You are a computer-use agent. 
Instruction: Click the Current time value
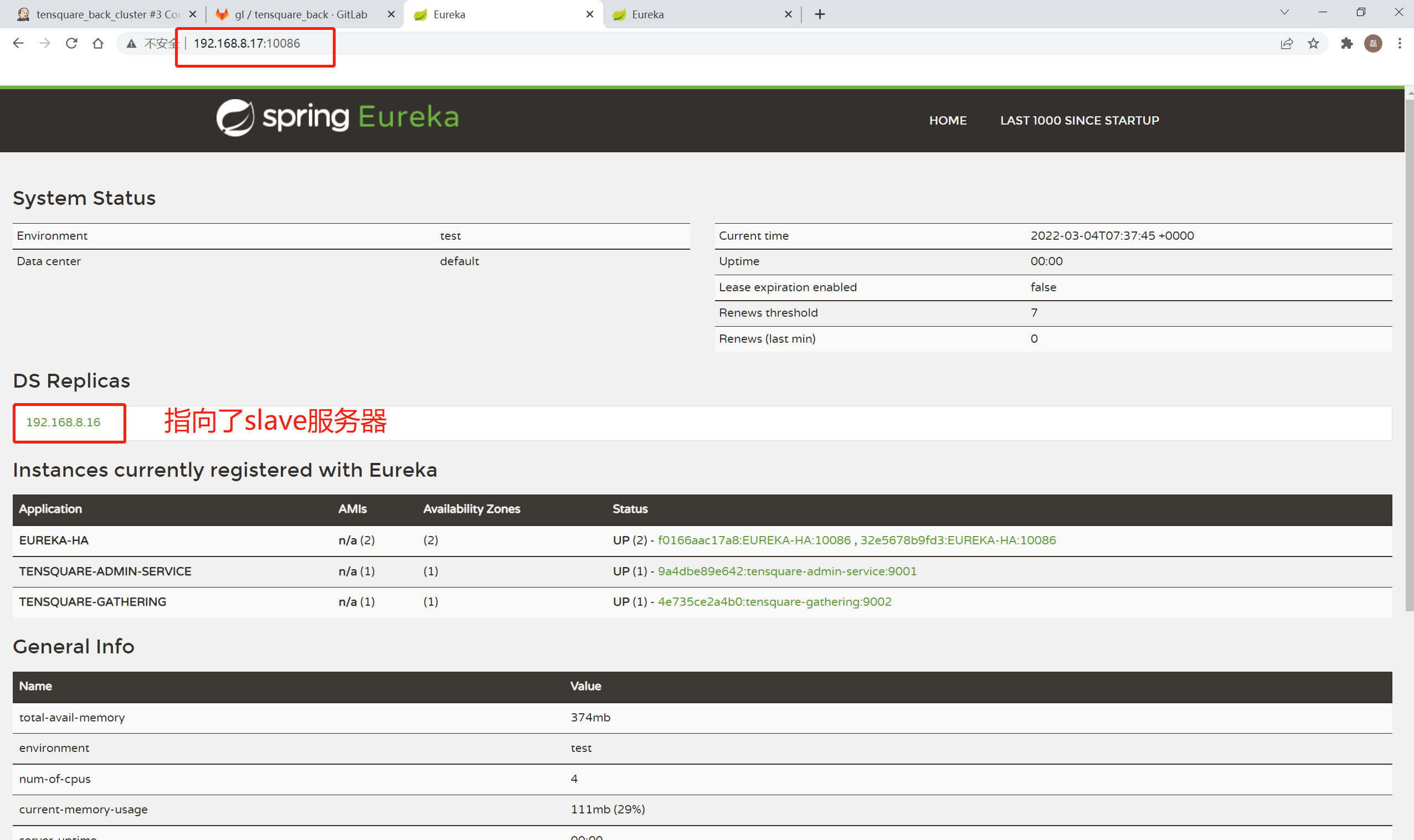pyautogui.click(x=1112, y=235)
